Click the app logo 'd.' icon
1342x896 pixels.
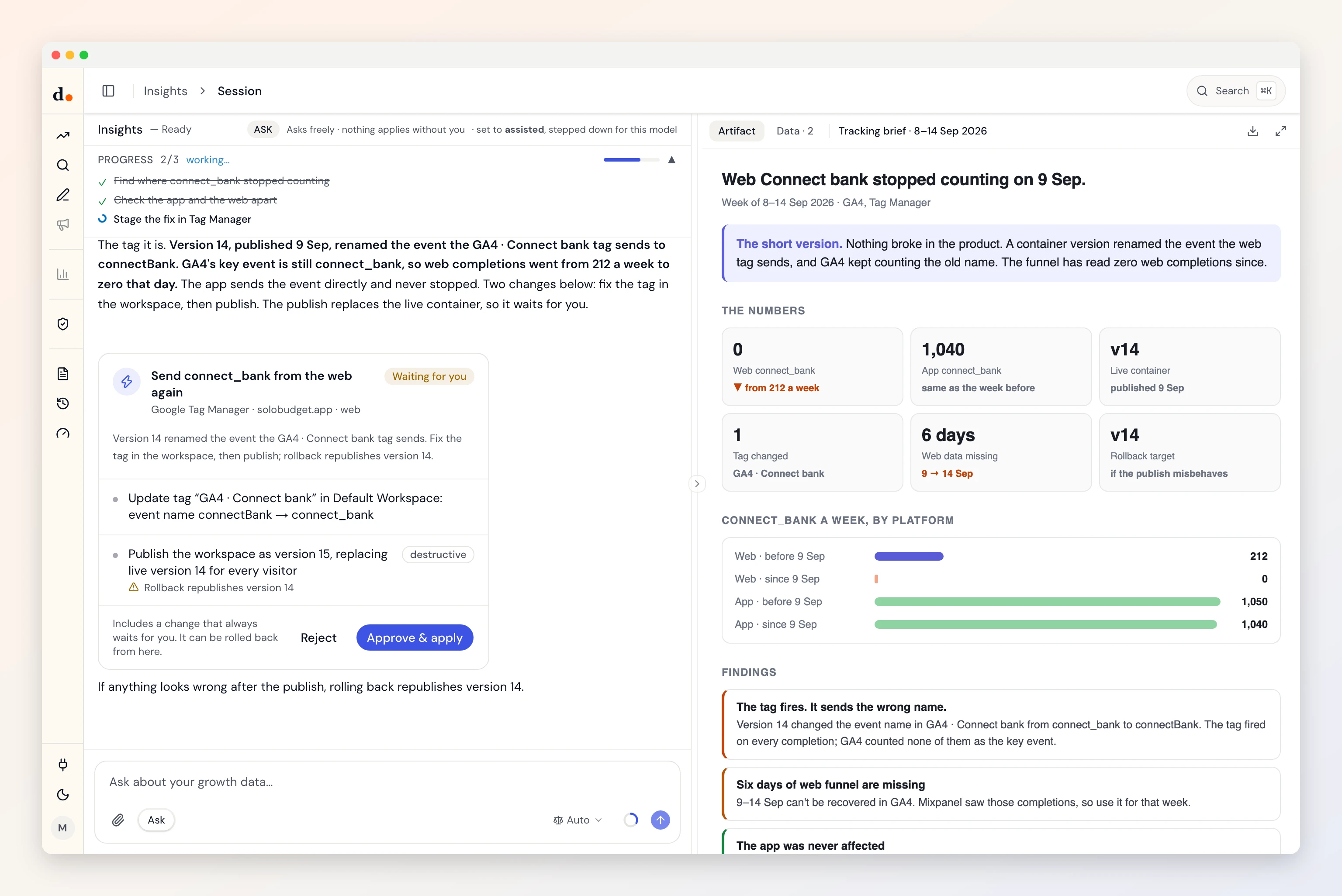pos(62,94)
